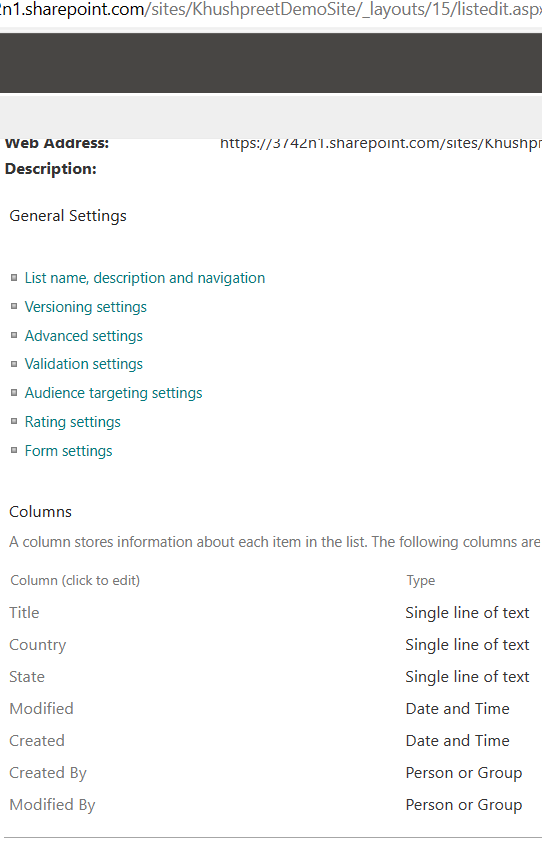Edit the Country column
The image size is (542, 842).
click(38, 645)
